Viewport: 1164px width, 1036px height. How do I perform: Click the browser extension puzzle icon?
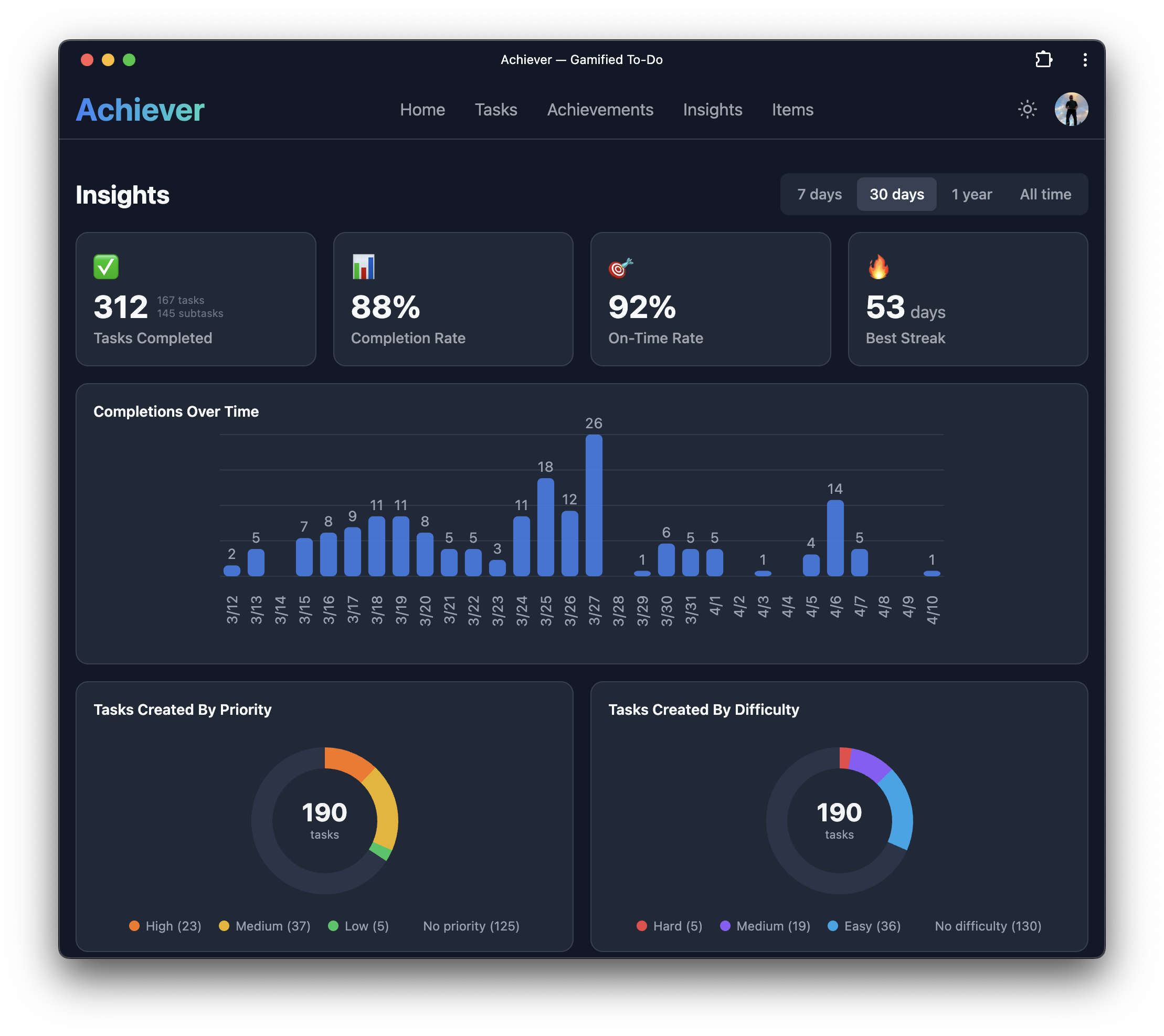tap(1044, 59)
